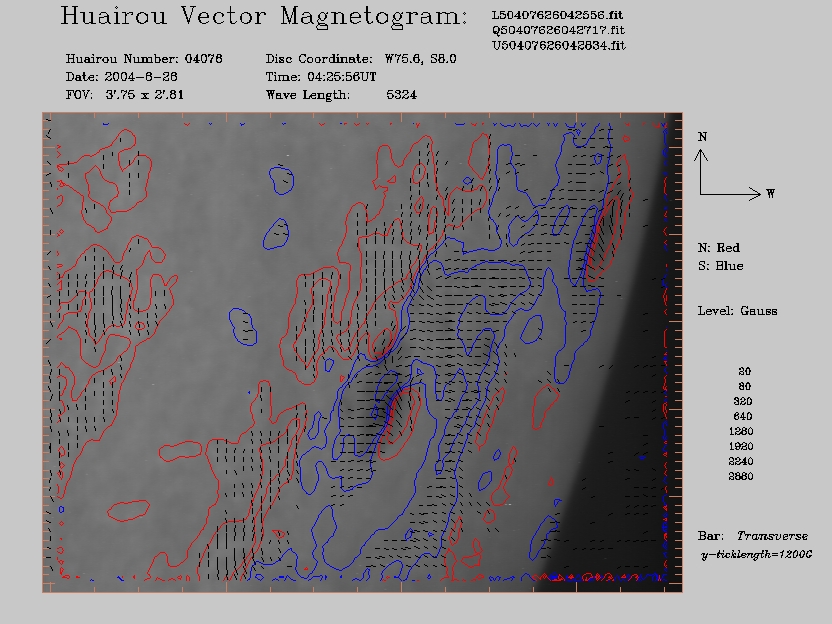Click the .fit filename starting with Q
The image size is (832, 624).
558,31
